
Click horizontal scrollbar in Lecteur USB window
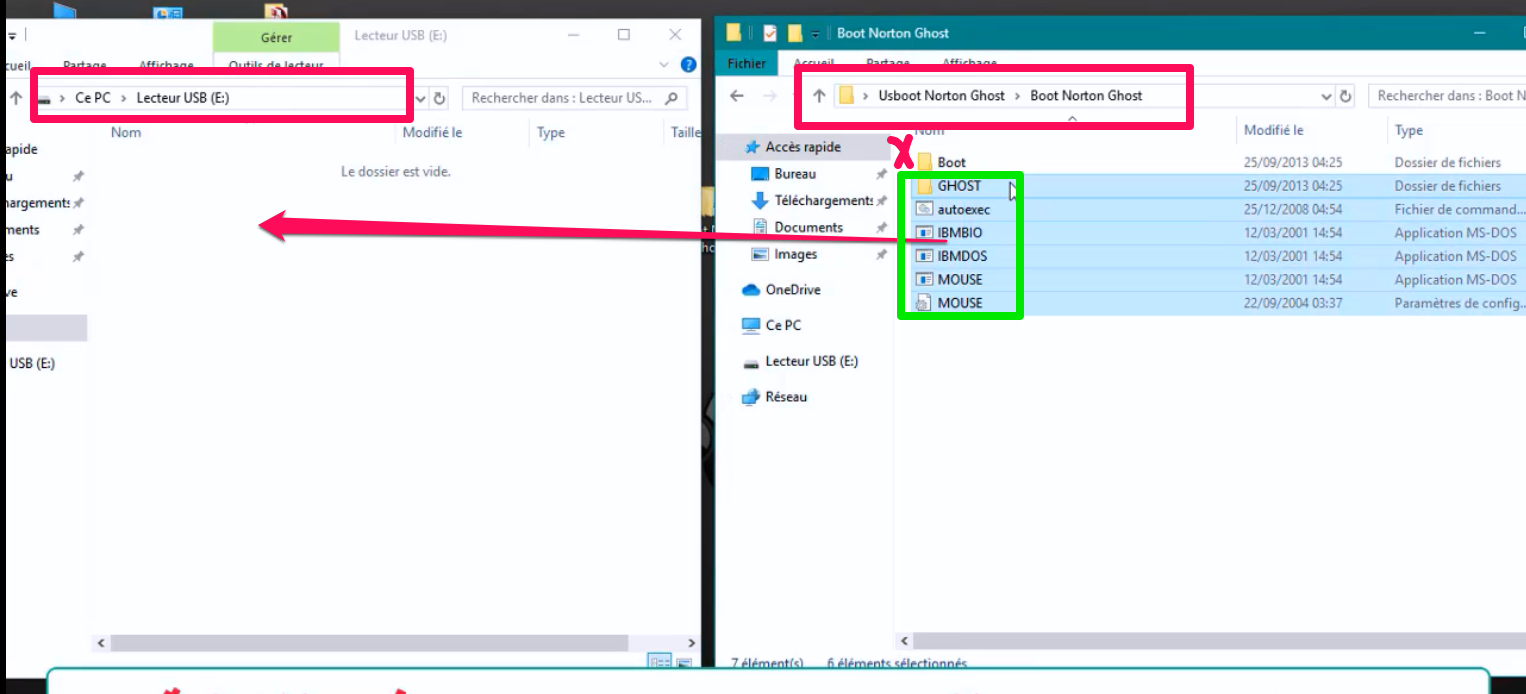click(x=368, y=644)
